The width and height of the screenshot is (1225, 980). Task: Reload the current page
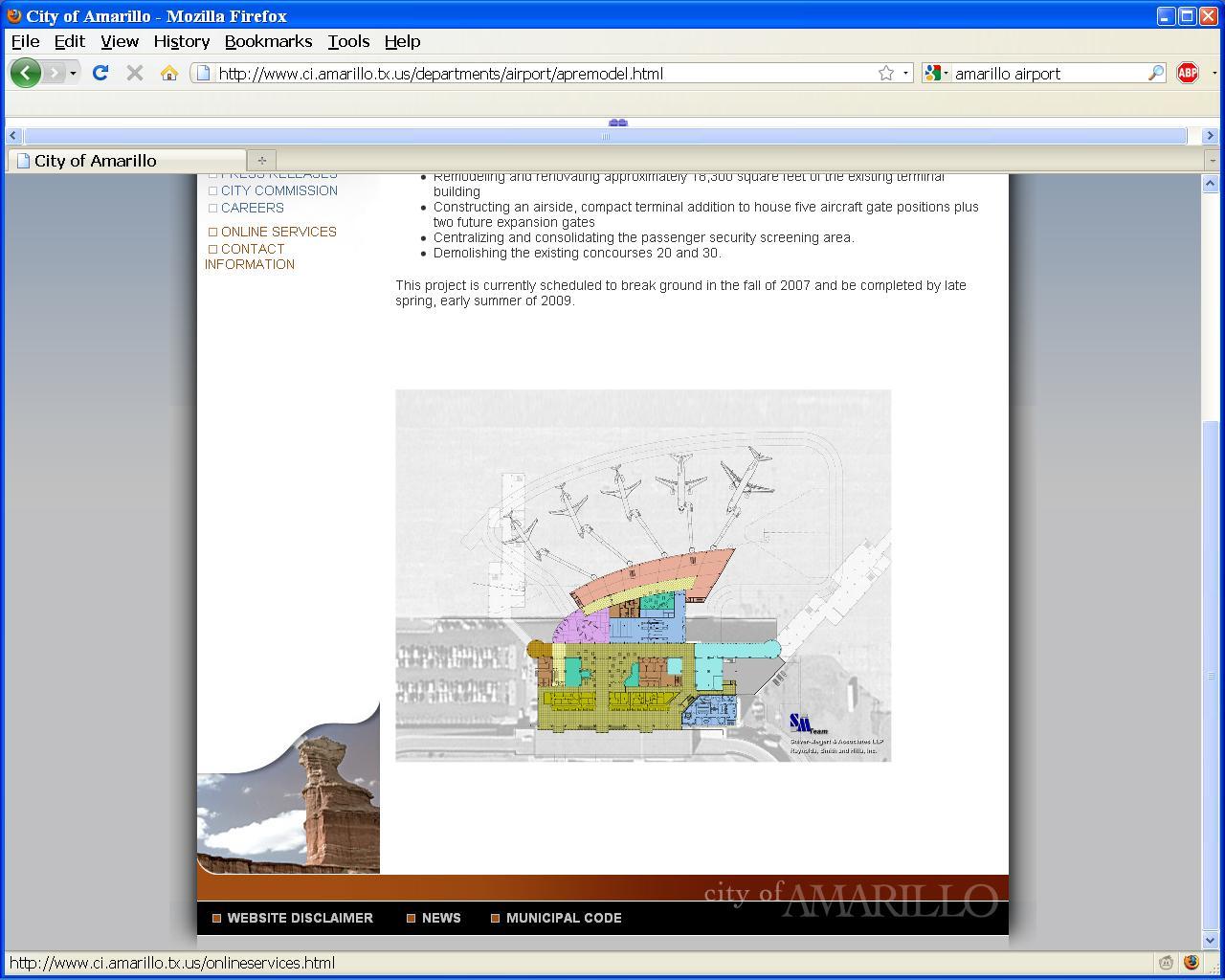100,73
